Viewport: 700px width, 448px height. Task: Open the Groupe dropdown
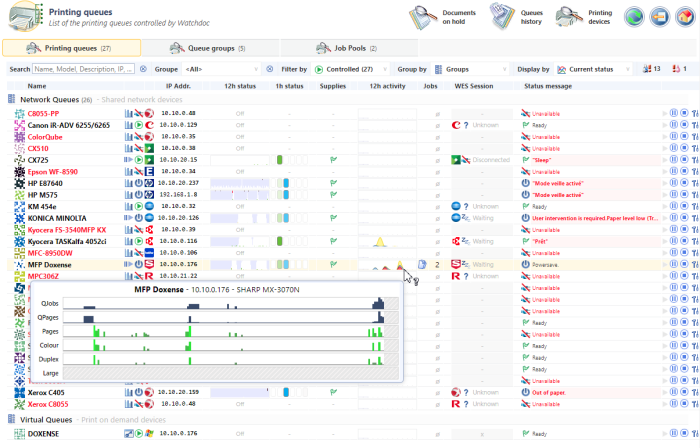click(220, 69)
